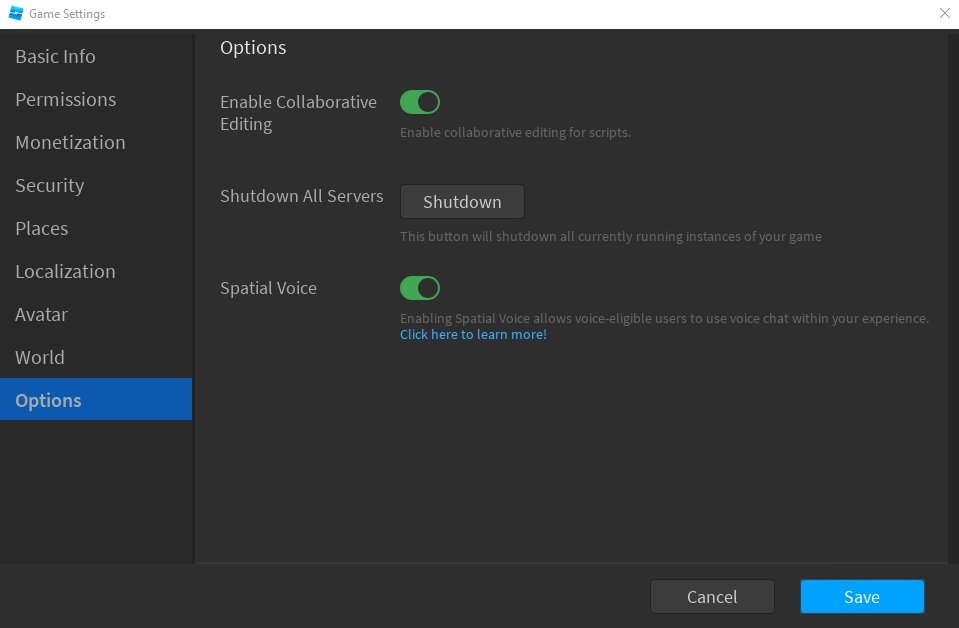Image resolution: width=959 pixels, height=628 pixels.
Task: Click the vertical scrollbar of the Options panel
Action: 951,300
